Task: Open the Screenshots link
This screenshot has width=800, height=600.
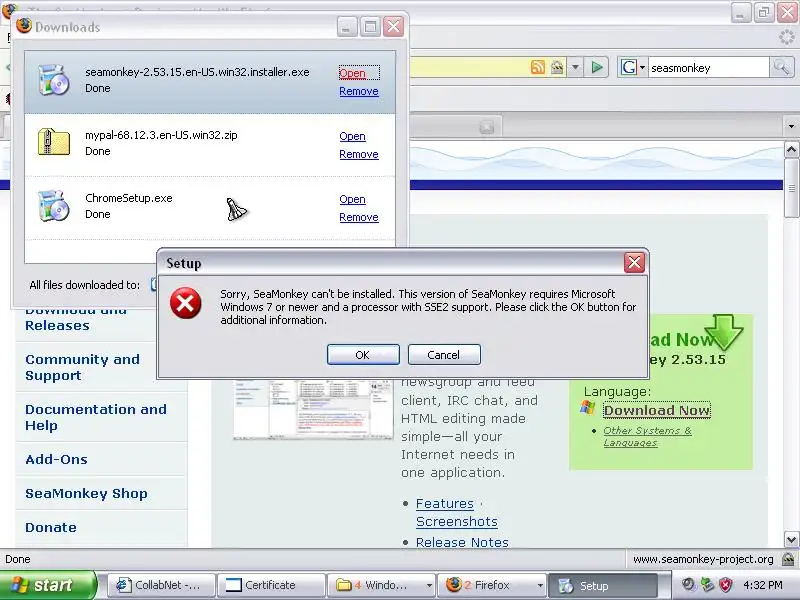Action: (x=457, y=521)
